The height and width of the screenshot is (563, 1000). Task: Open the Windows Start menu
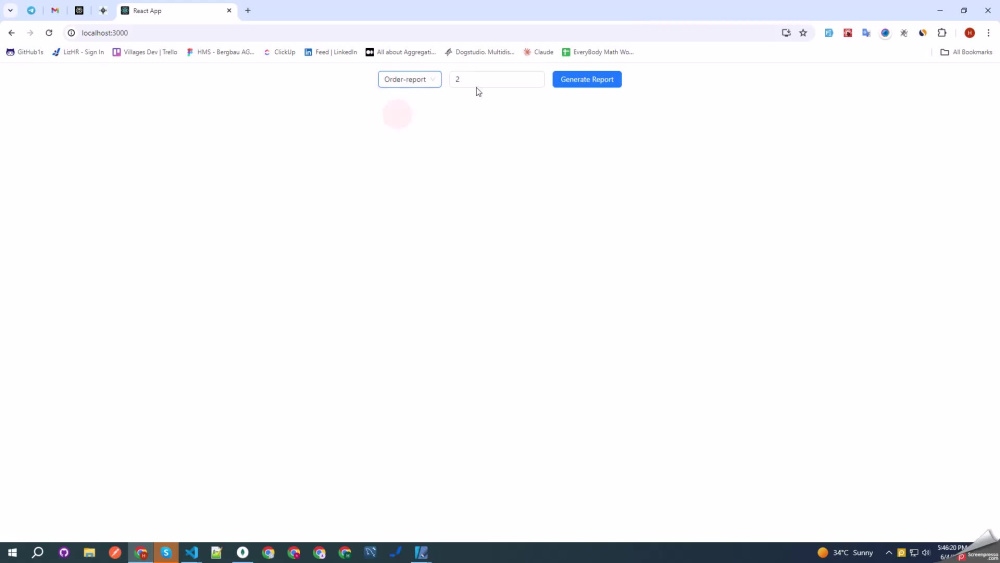12,552
